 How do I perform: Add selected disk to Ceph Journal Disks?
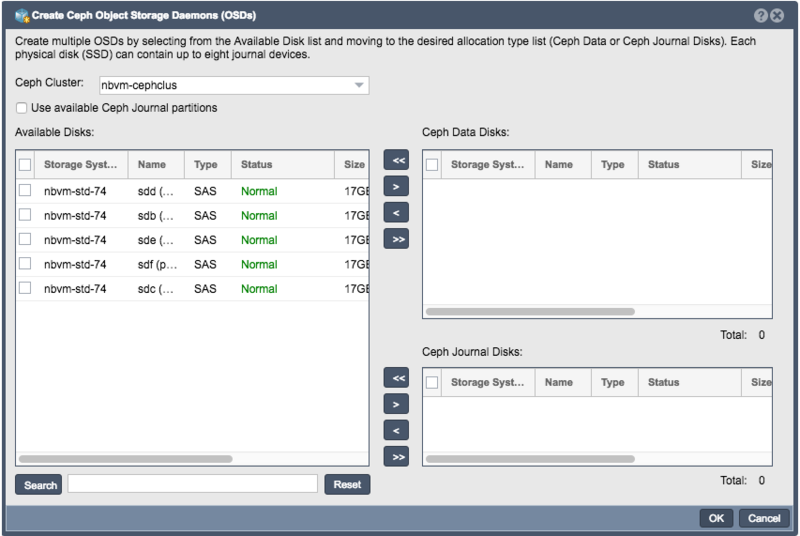396,404
